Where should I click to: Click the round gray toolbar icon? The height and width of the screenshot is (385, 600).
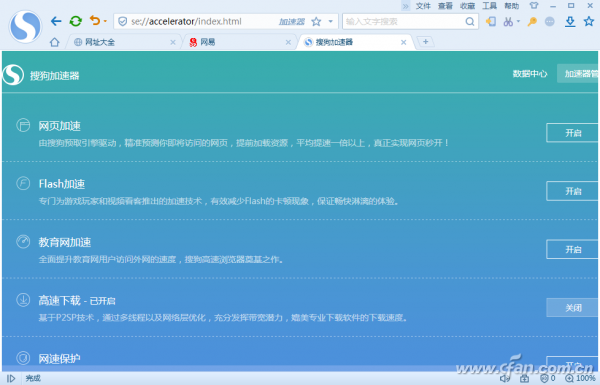click(x=549, y=21)
